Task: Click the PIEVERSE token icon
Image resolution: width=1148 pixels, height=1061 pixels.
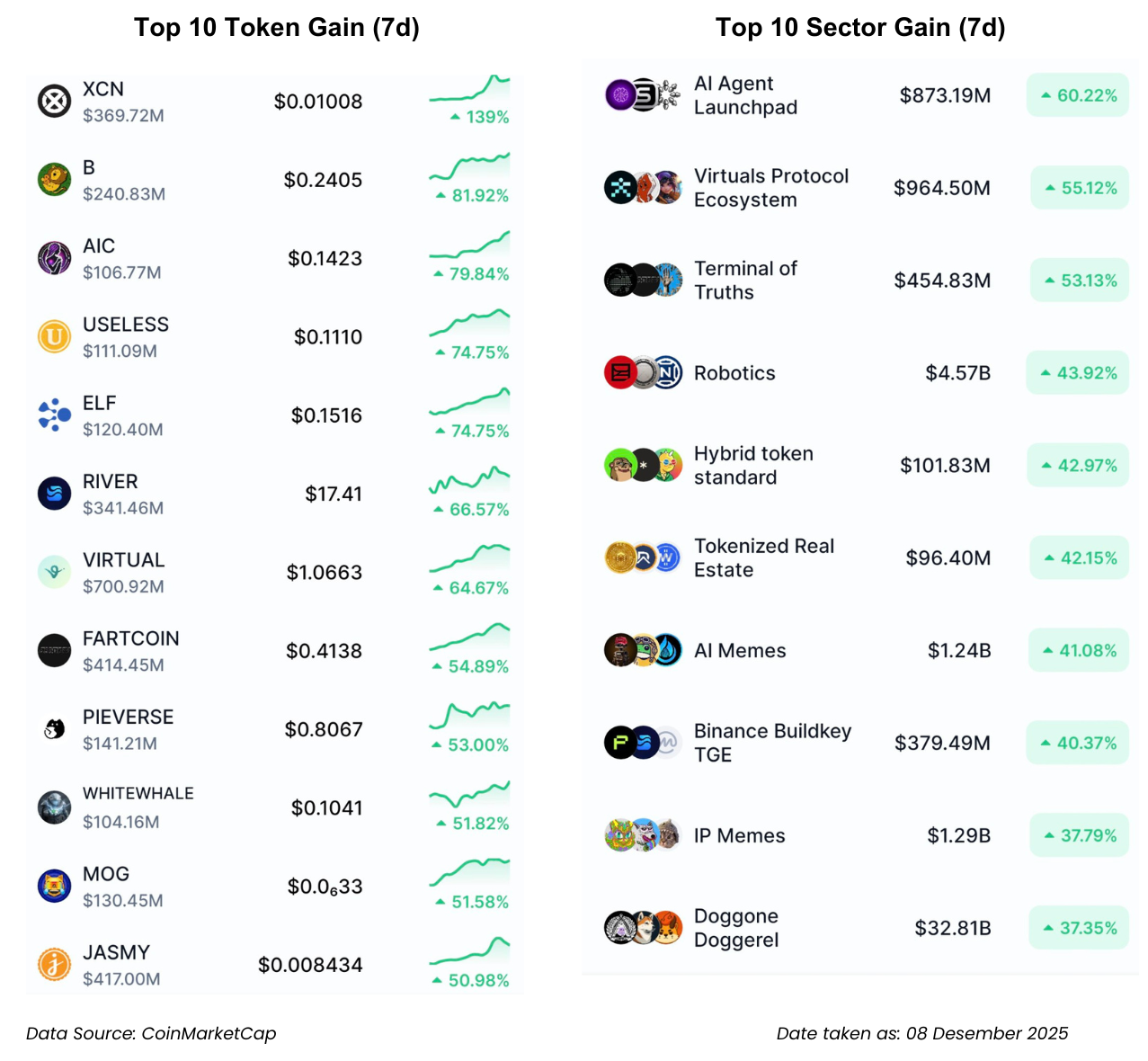Action: tap(54, 729)
